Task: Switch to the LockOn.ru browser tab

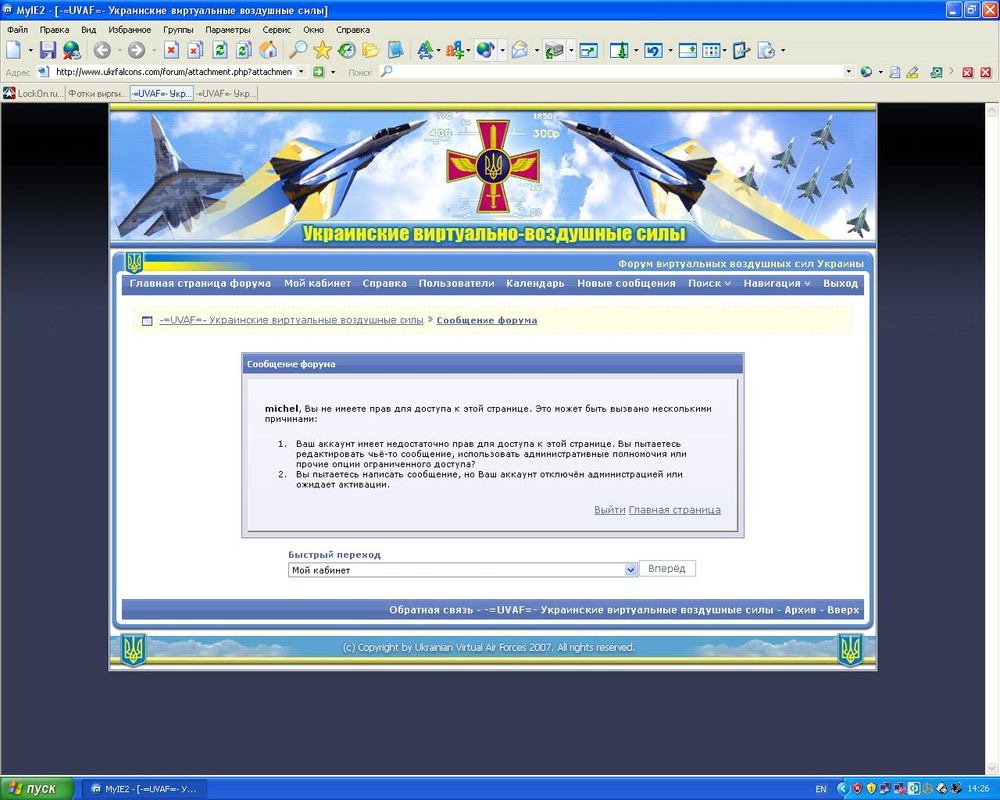Action: click(33, 93)
